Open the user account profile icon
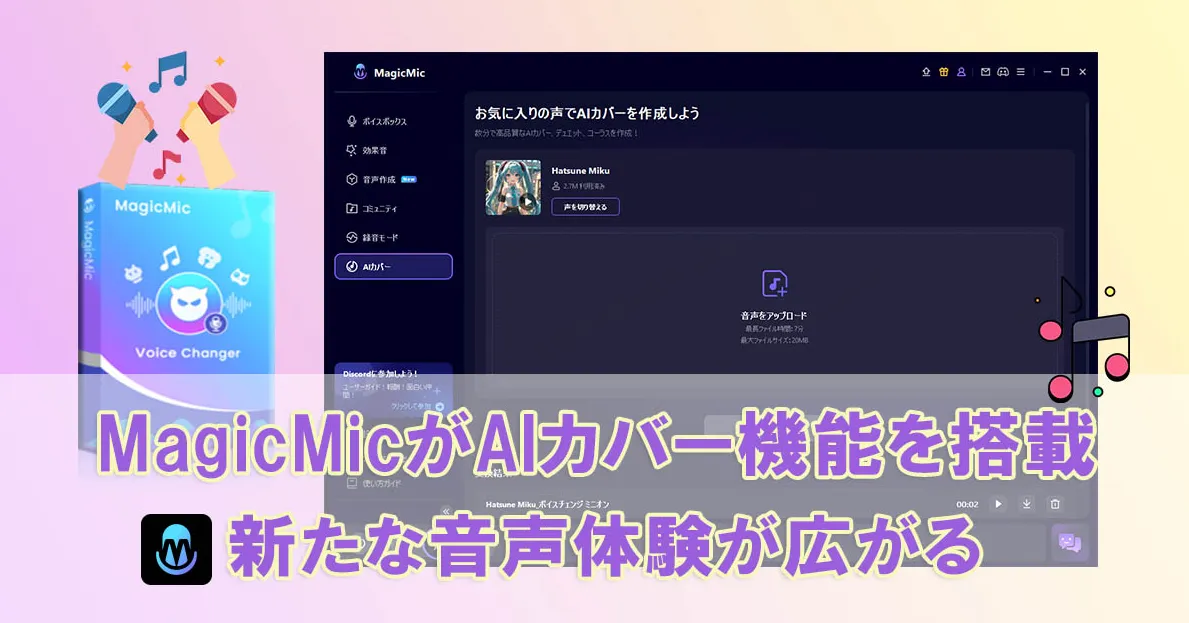This screenshot has height=623, width=1189. [961, 72]
